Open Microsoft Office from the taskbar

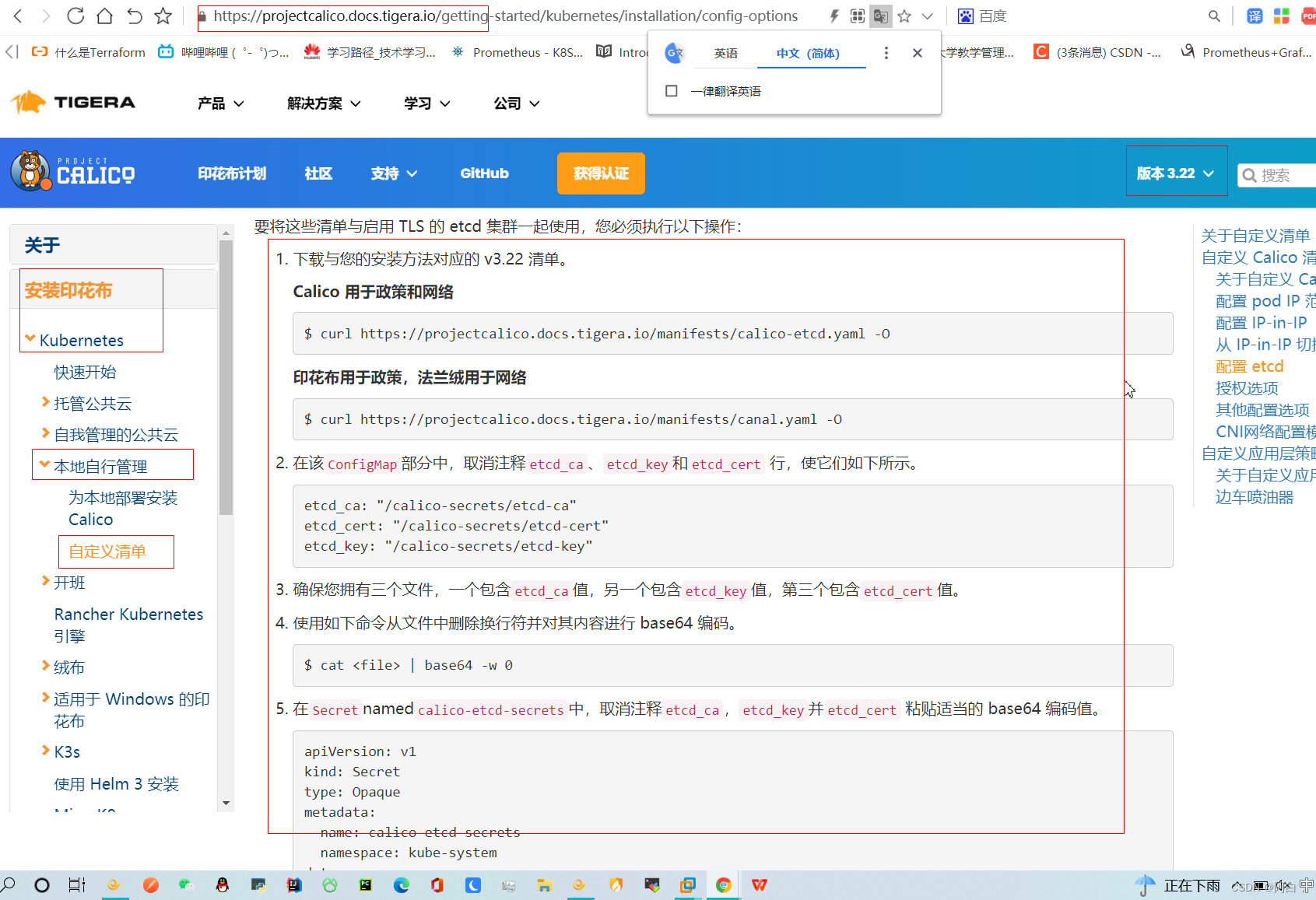click(437, 885)
